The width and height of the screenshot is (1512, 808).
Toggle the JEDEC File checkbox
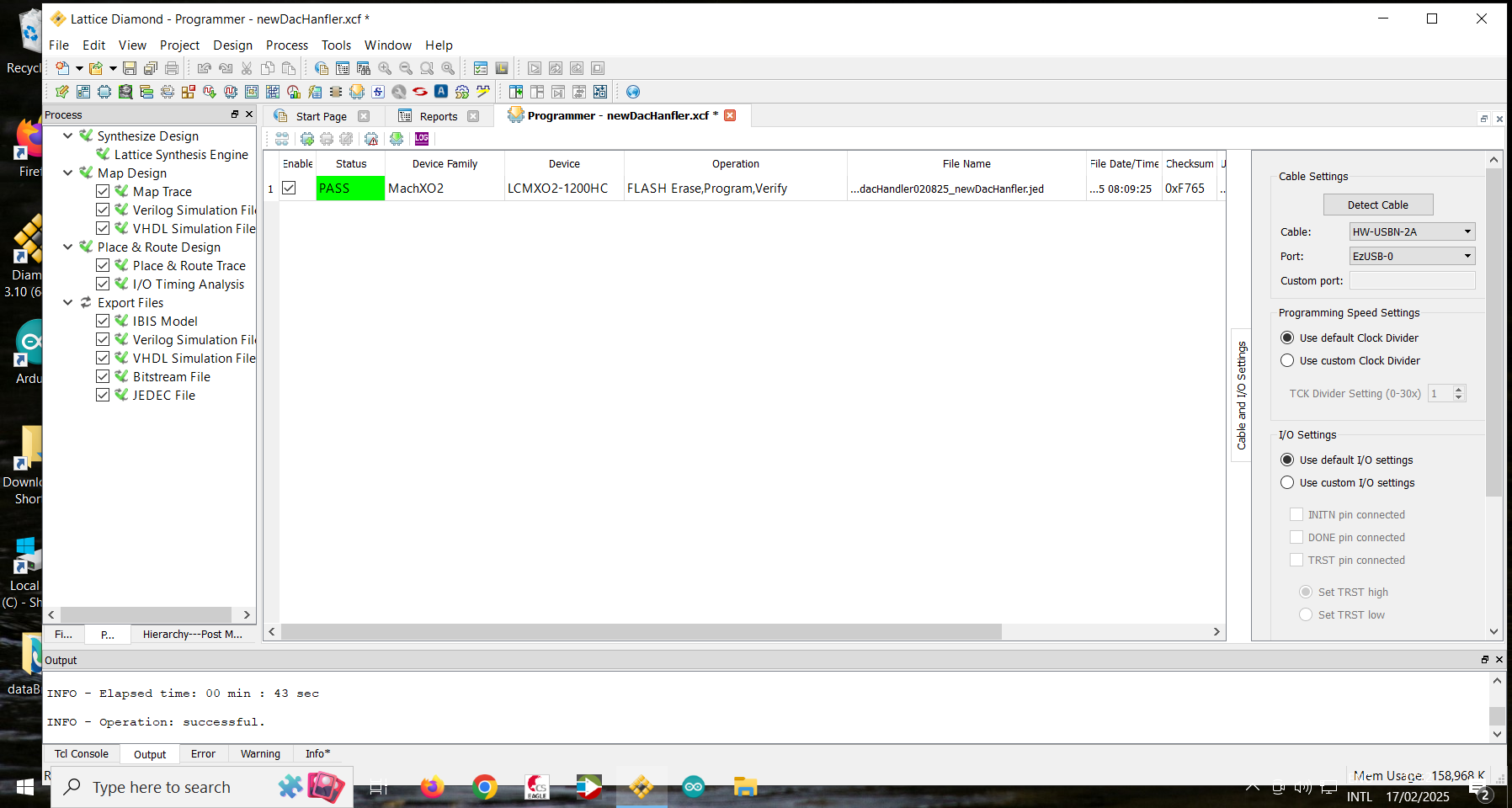103,395
